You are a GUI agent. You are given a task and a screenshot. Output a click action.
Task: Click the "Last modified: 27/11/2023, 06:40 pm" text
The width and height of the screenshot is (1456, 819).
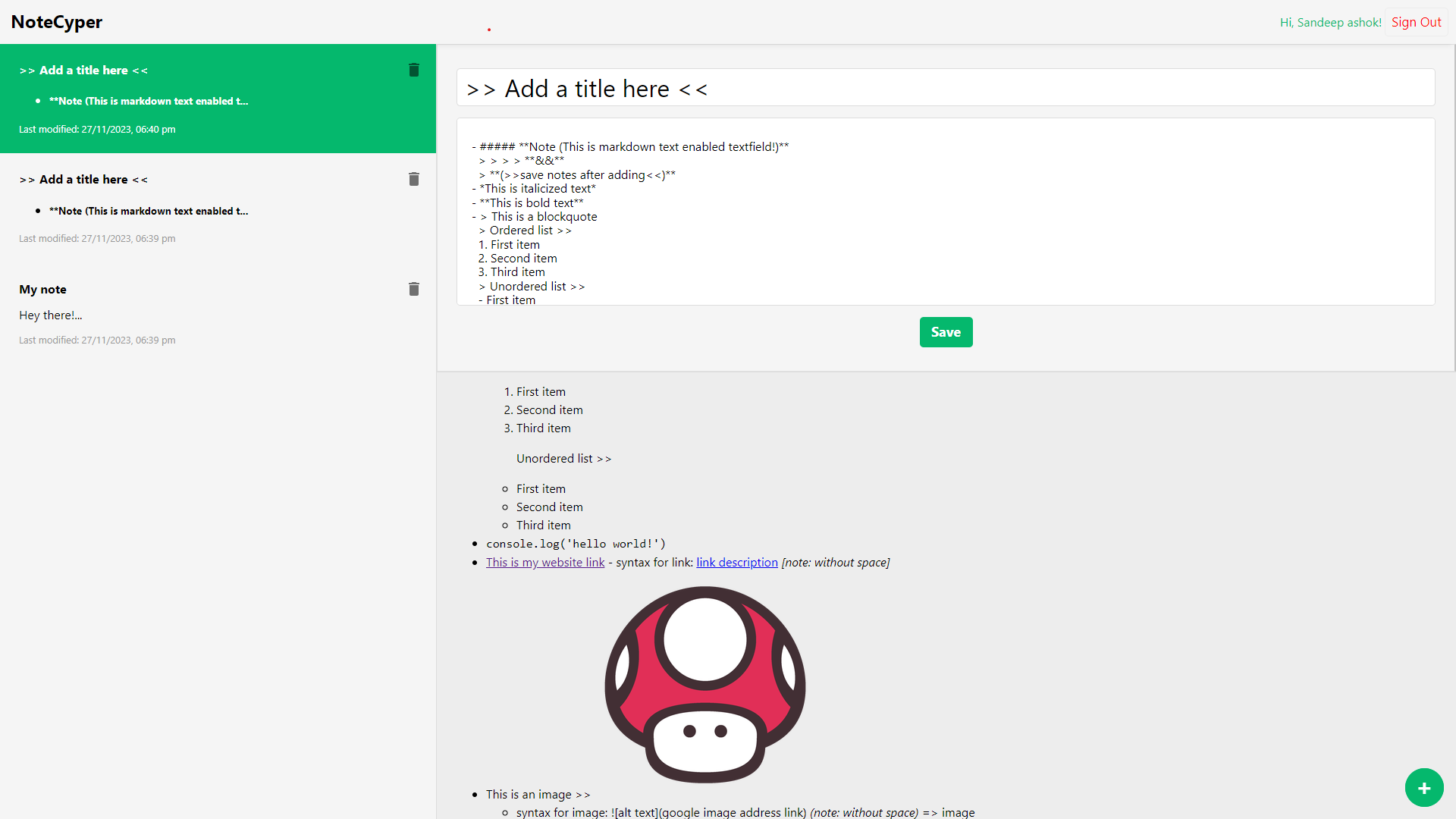pos(97,130)
